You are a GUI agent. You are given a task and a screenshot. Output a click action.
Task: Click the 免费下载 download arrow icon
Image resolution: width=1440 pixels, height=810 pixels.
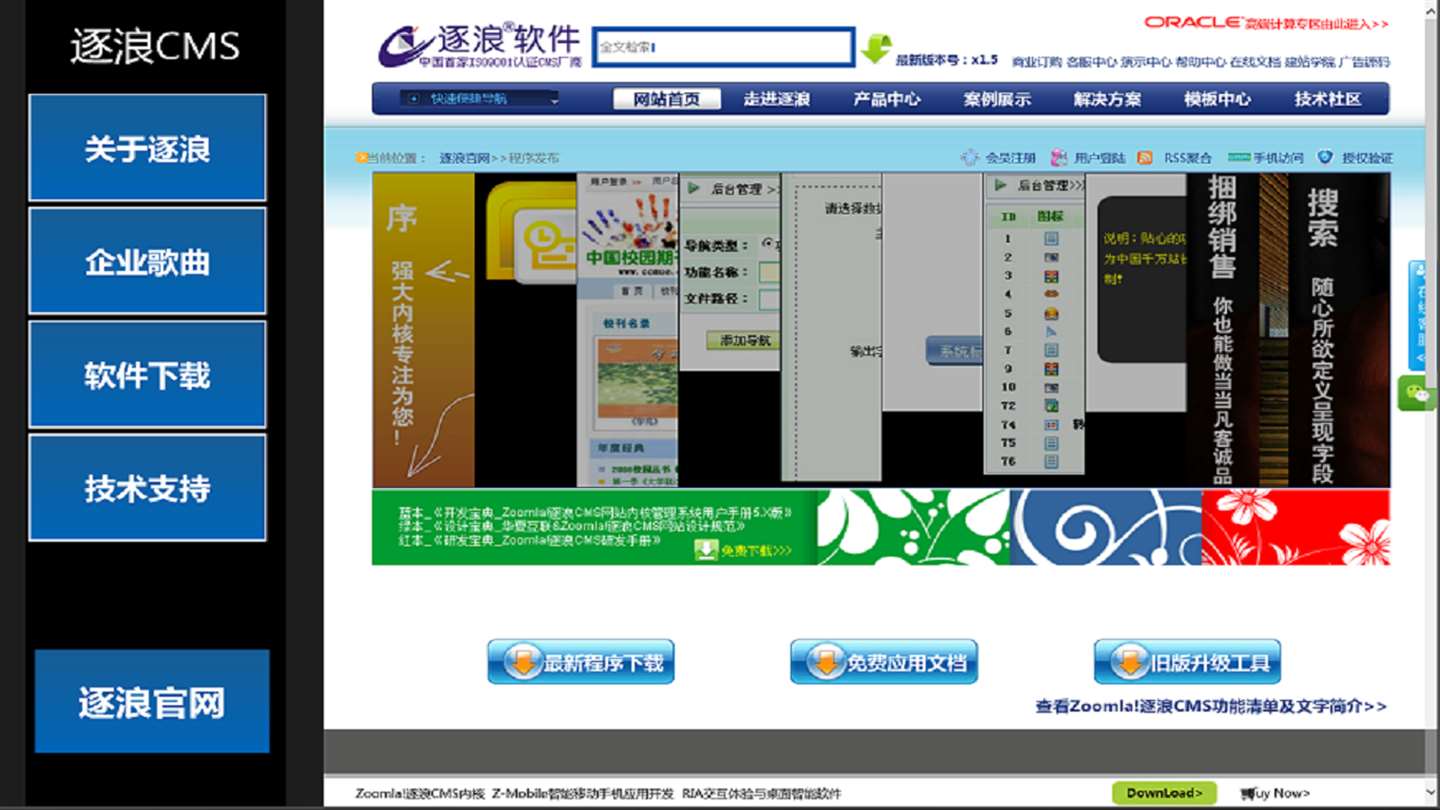[707, 550]
